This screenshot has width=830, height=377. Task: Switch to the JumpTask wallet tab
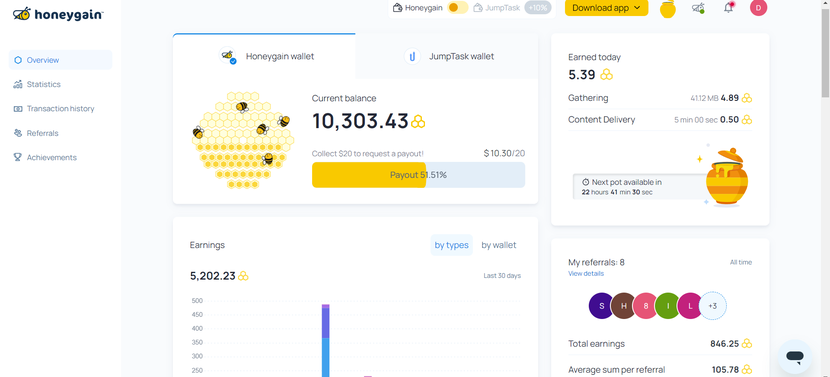click(x=447, y=56)
